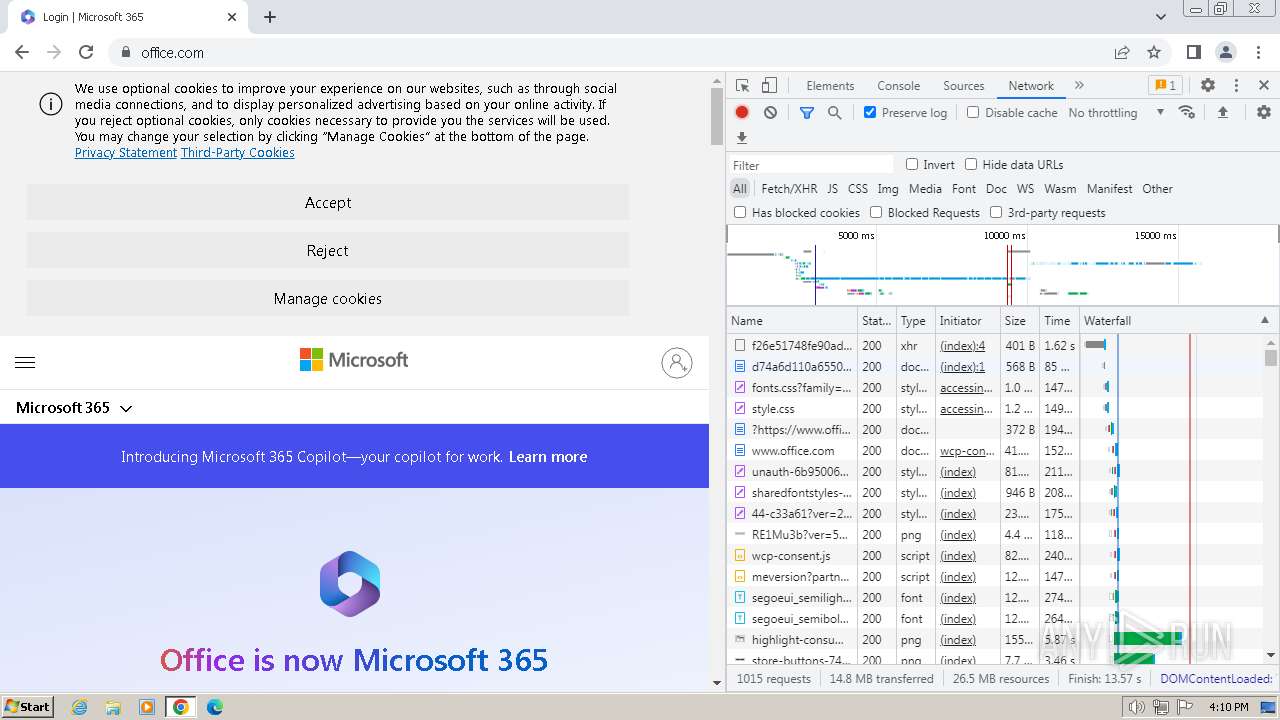Open the tab search dropdown arrow
1280x720 pixels.
pyautogui.click(x=1161, y=17)
